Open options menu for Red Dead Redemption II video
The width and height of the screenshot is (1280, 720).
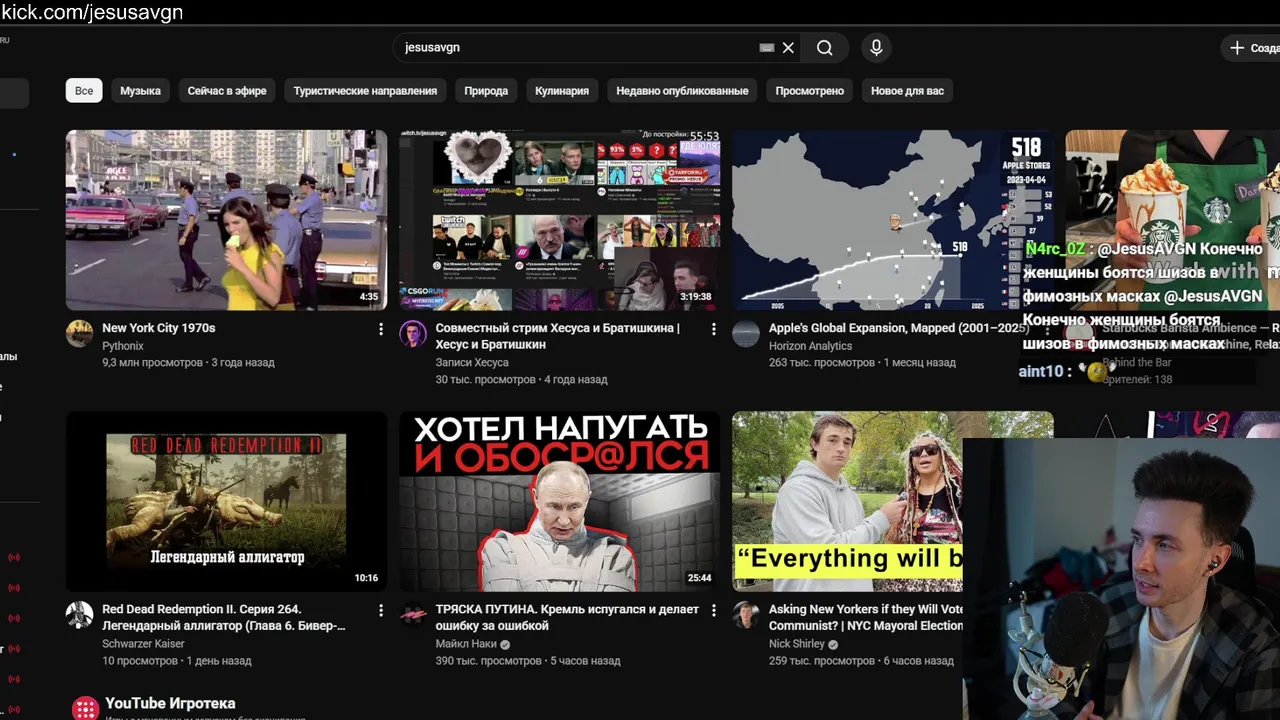point(380,610)
